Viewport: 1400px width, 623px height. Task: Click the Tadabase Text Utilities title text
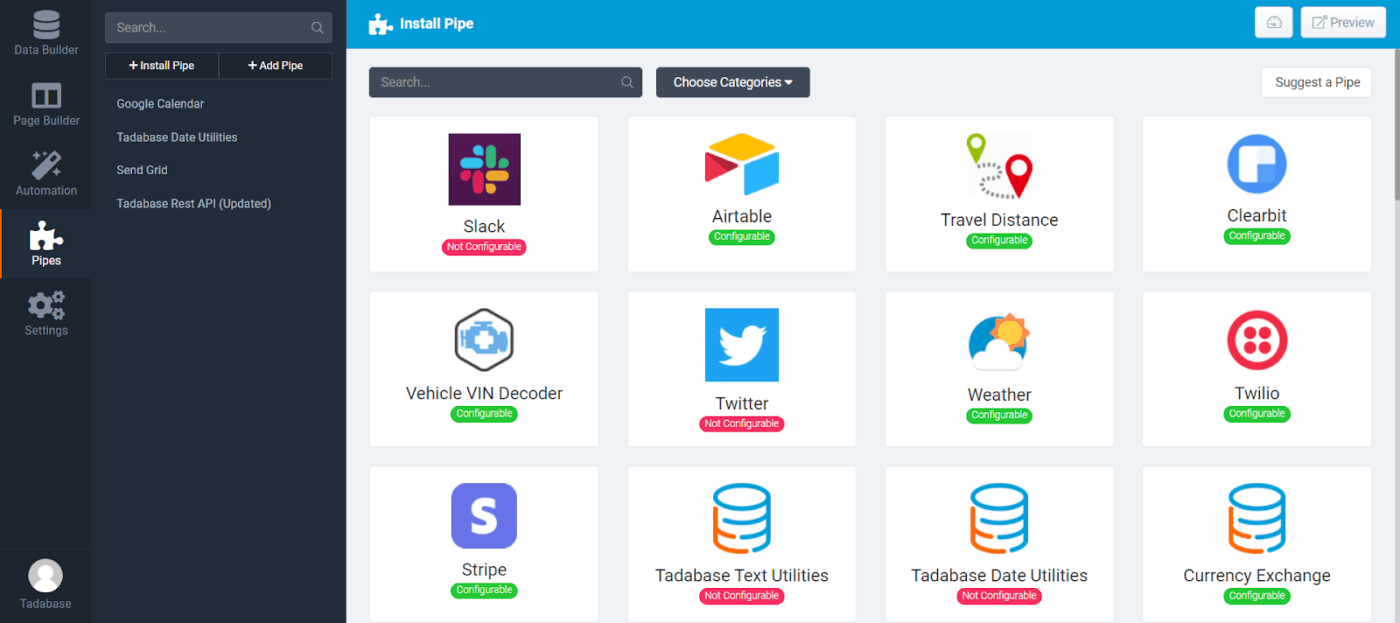click(x=742, y=575)
